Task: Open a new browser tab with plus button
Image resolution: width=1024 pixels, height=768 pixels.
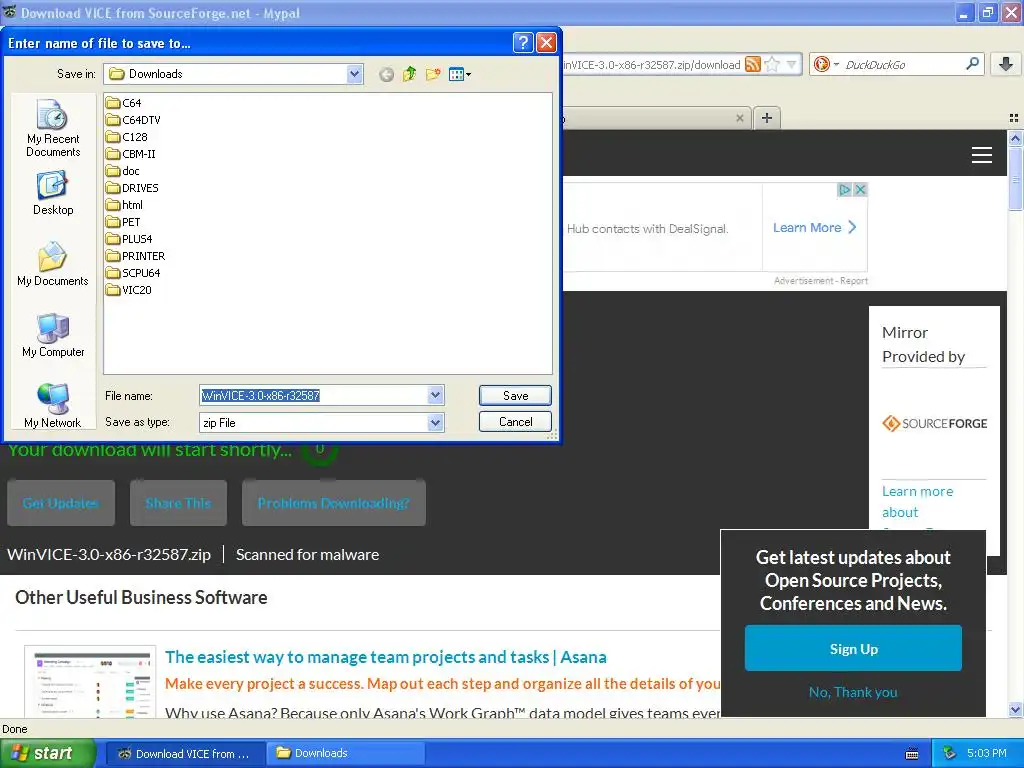Action: click(x=767, y=118)
